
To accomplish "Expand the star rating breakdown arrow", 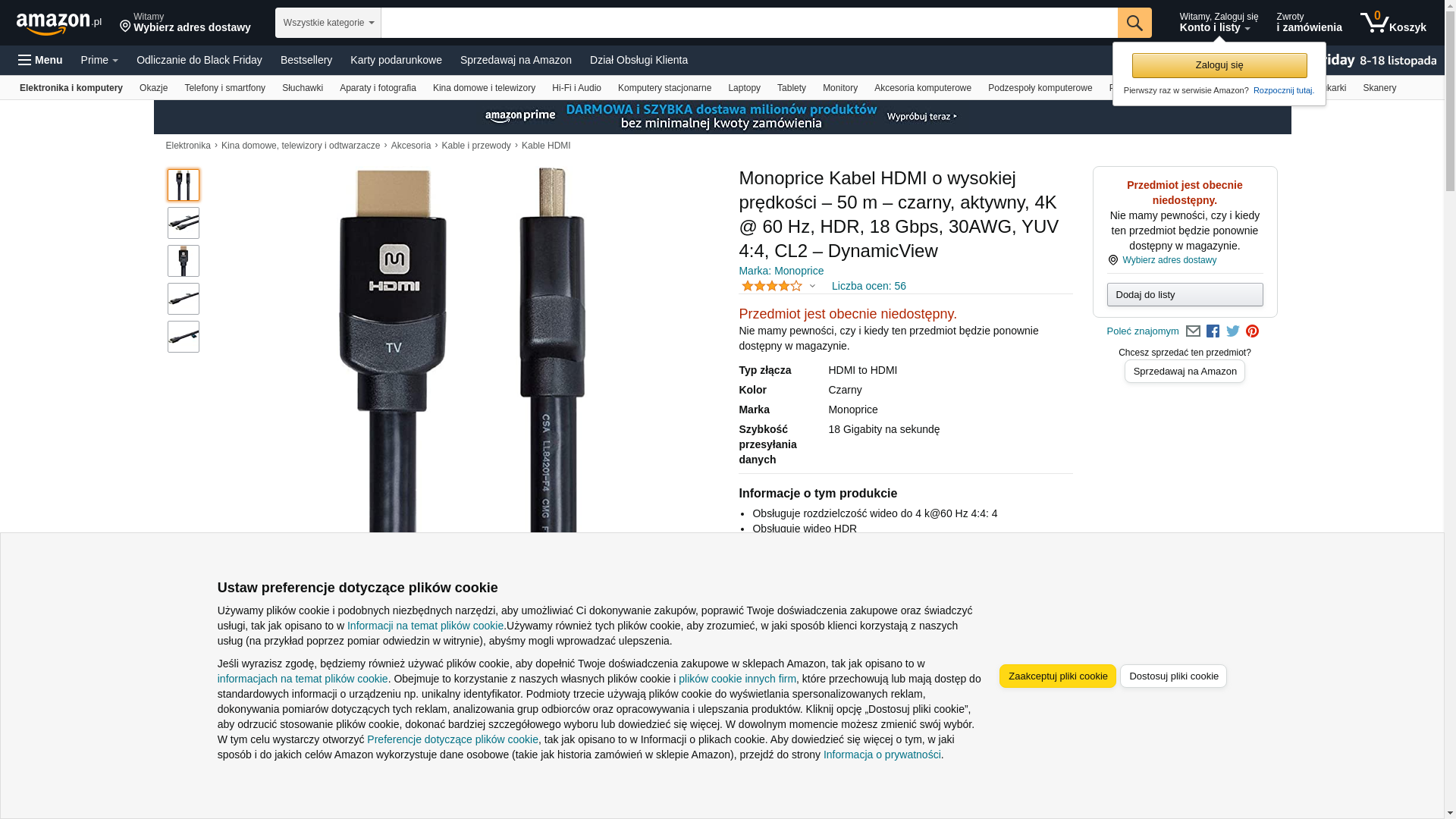I will pyautogui.click(x=812, y=287).
